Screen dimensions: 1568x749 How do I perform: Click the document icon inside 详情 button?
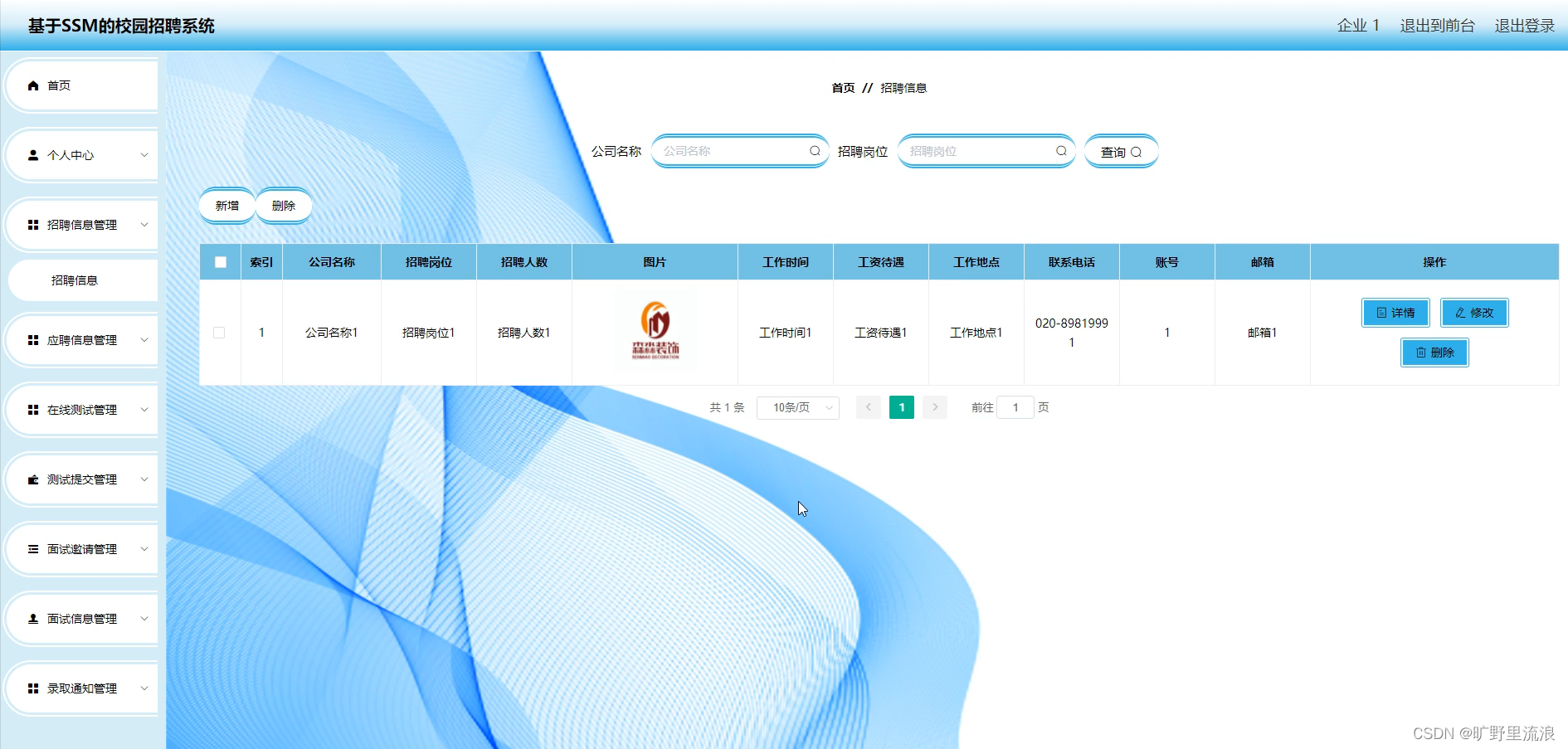point(1381,313)
